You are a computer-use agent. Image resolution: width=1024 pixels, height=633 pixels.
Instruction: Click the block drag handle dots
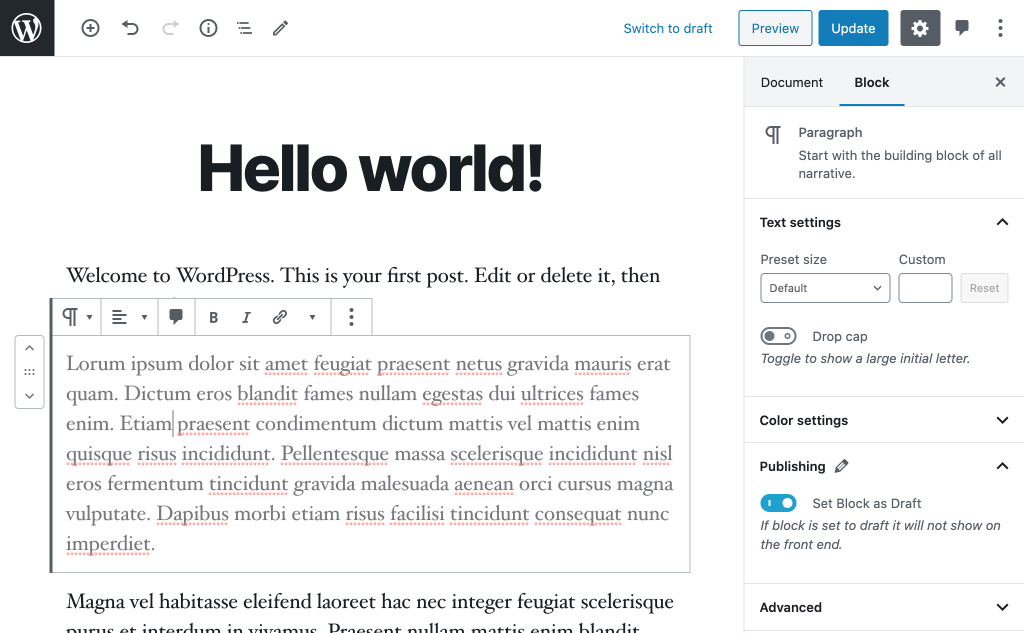coord(29,372)
